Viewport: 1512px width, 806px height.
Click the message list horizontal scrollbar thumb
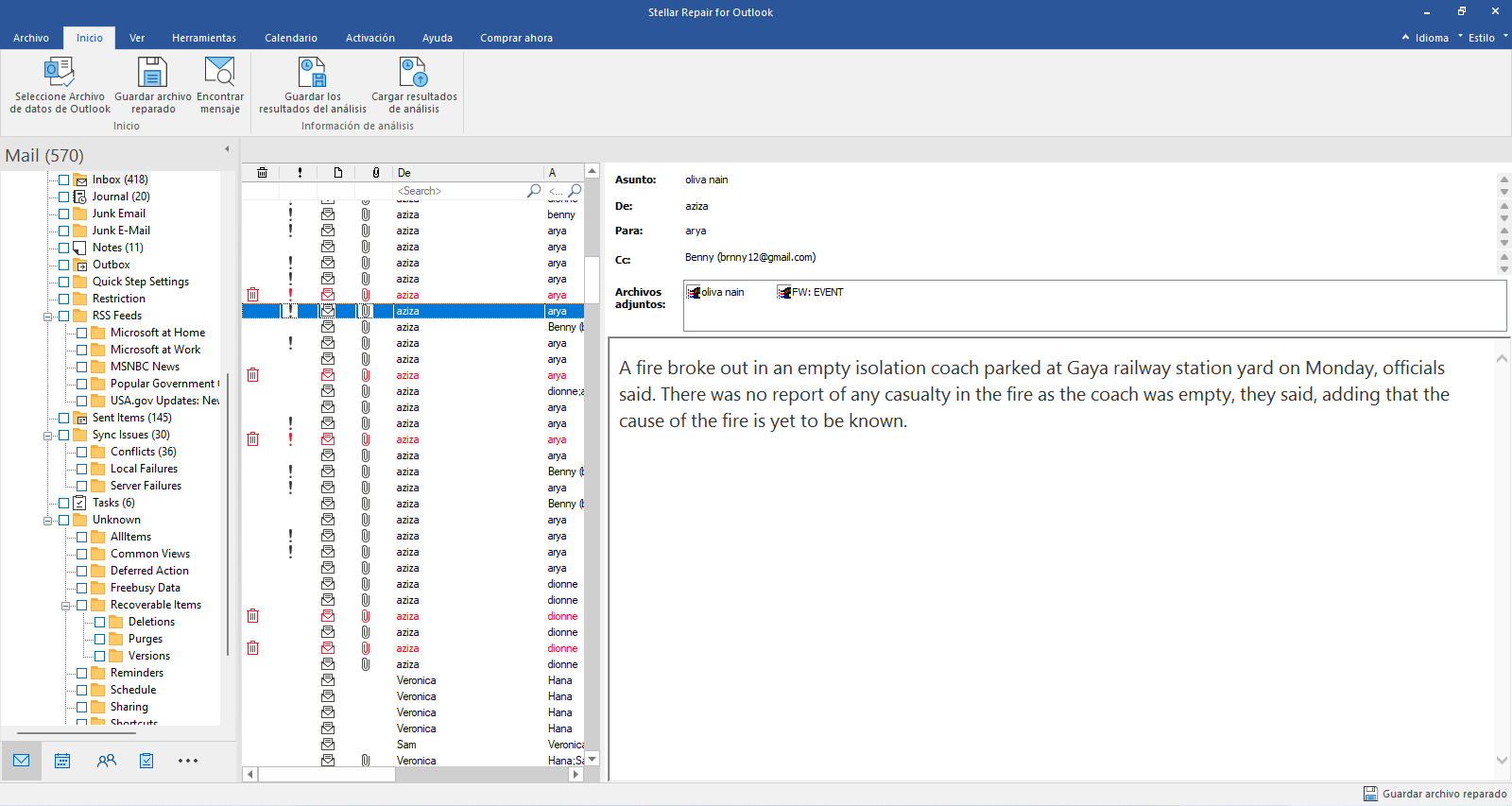pyautogui.click(x=326, y=774)
